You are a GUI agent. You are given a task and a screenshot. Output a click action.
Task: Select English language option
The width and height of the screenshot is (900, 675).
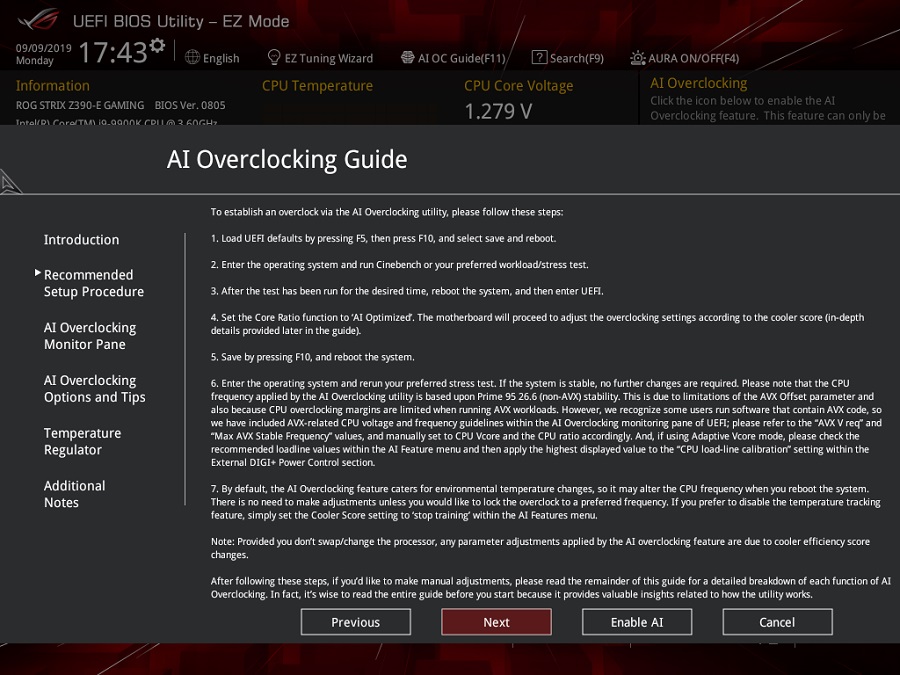click(221, 58)
